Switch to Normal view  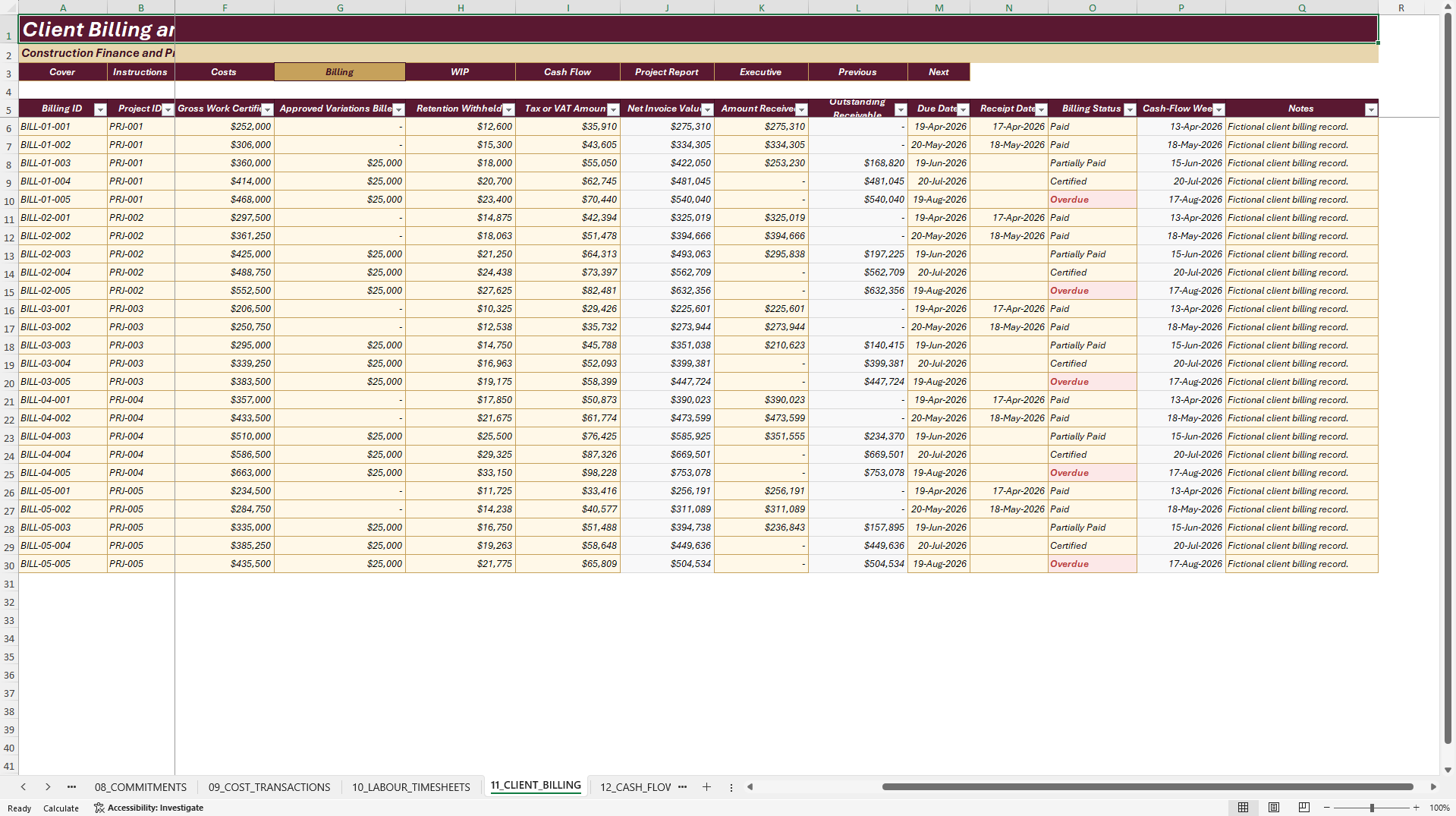coord(1243,808)
